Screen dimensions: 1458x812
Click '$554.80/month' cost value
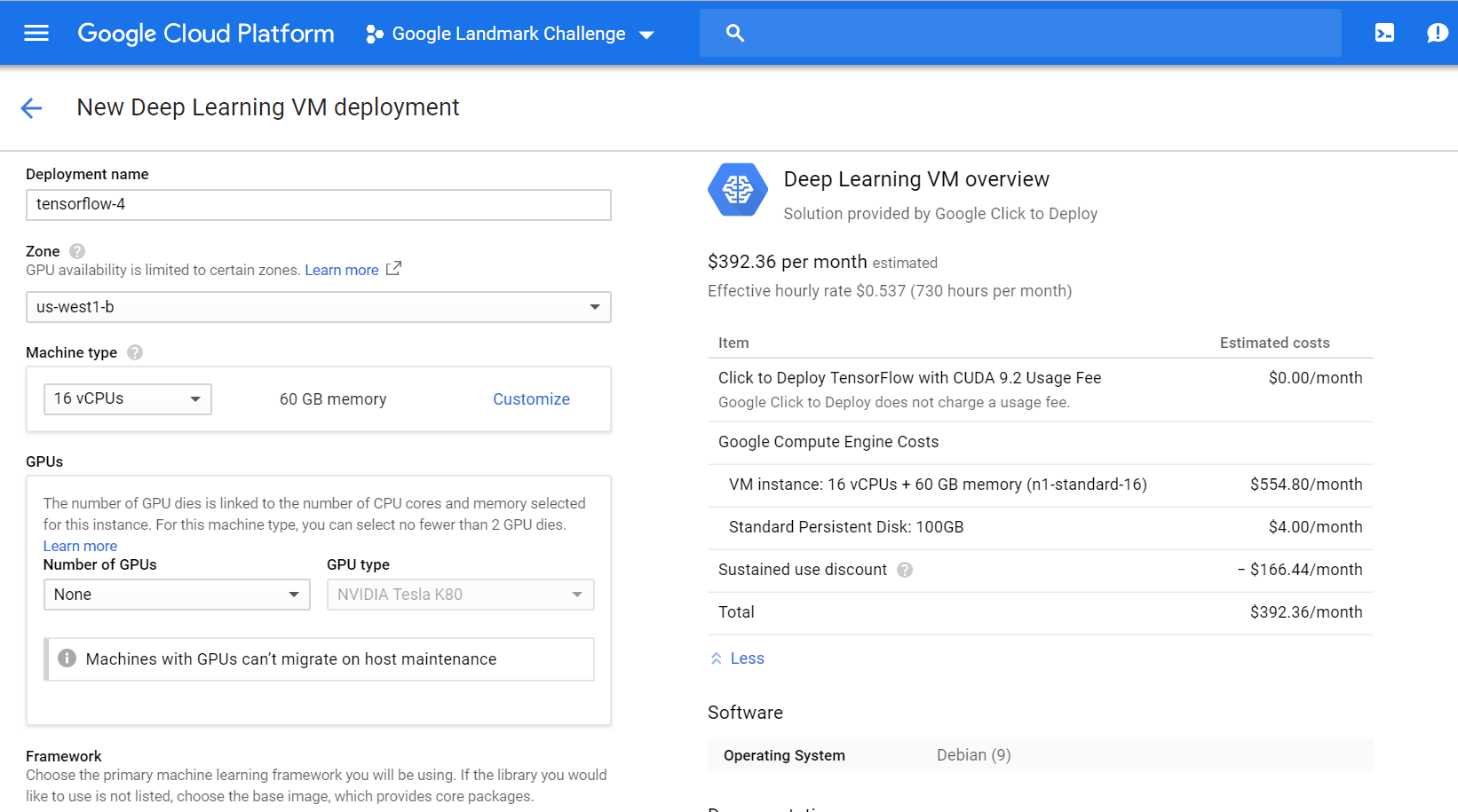pyautogui.click(x=1306, y=485)
